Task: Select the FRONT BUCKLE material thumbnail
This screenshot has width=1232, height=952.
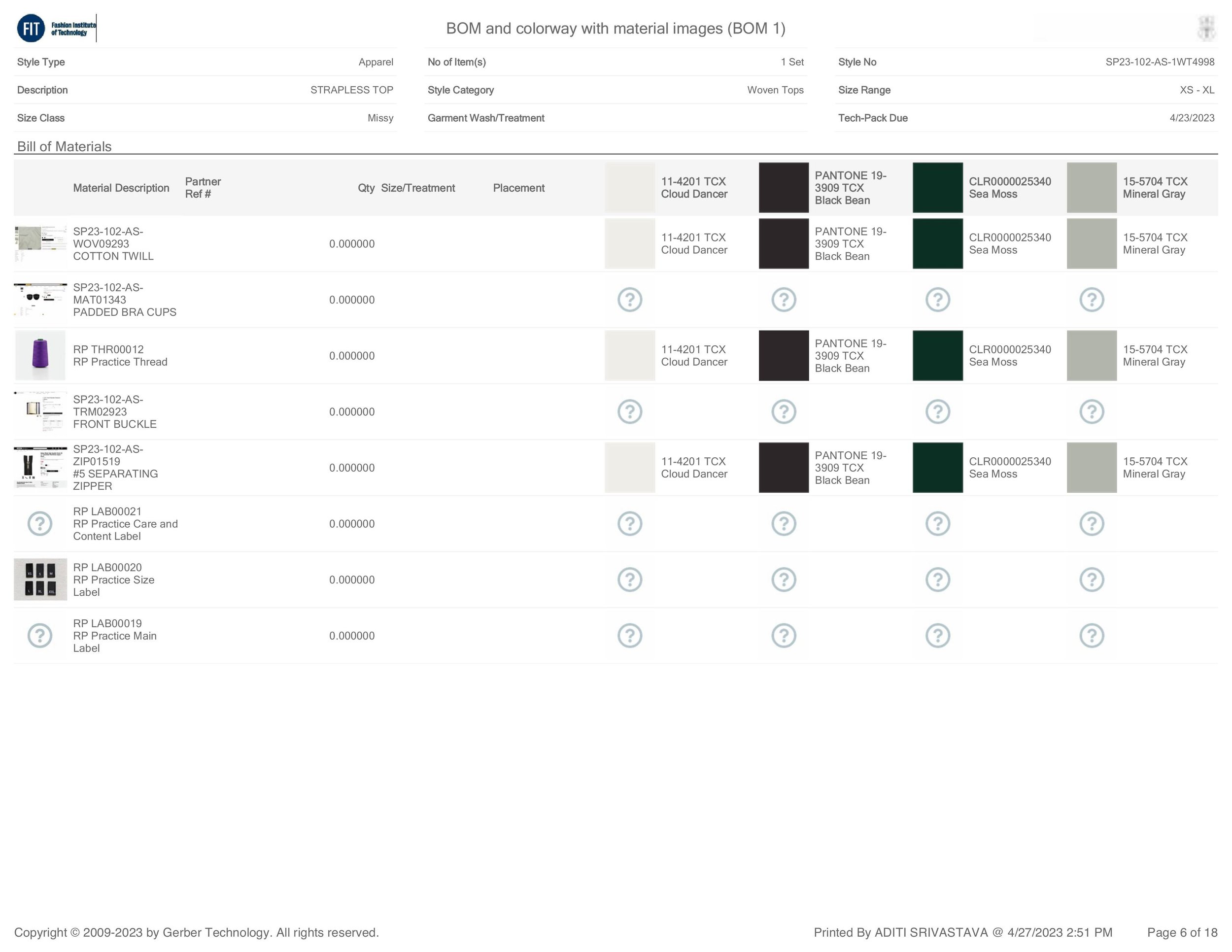Action: [x=40, y=411]
